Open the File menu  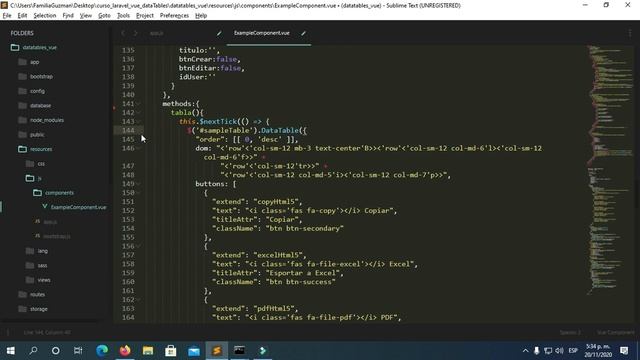click(7, 16)
